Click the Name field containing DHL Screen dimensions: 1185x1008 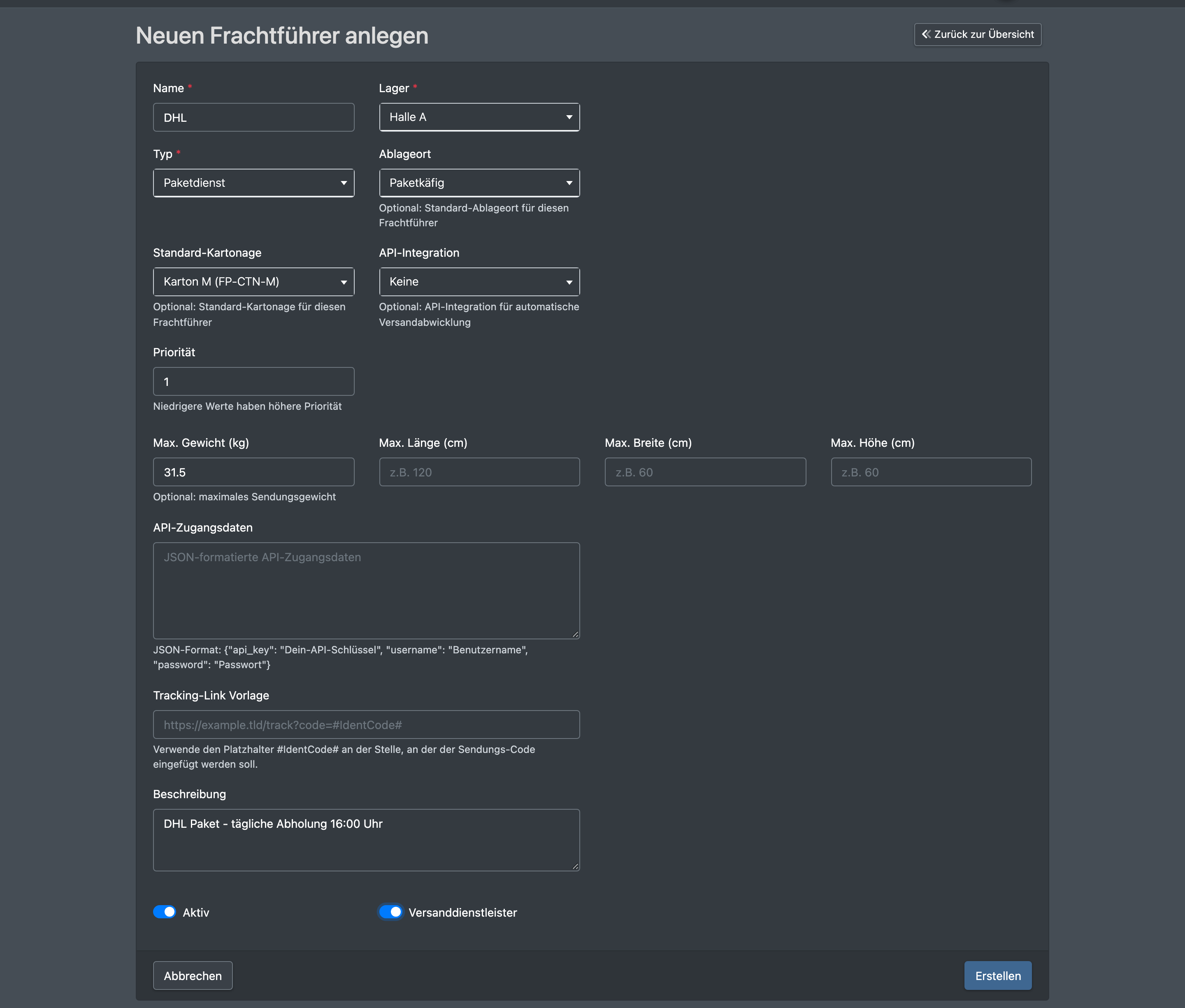(254, 117)
